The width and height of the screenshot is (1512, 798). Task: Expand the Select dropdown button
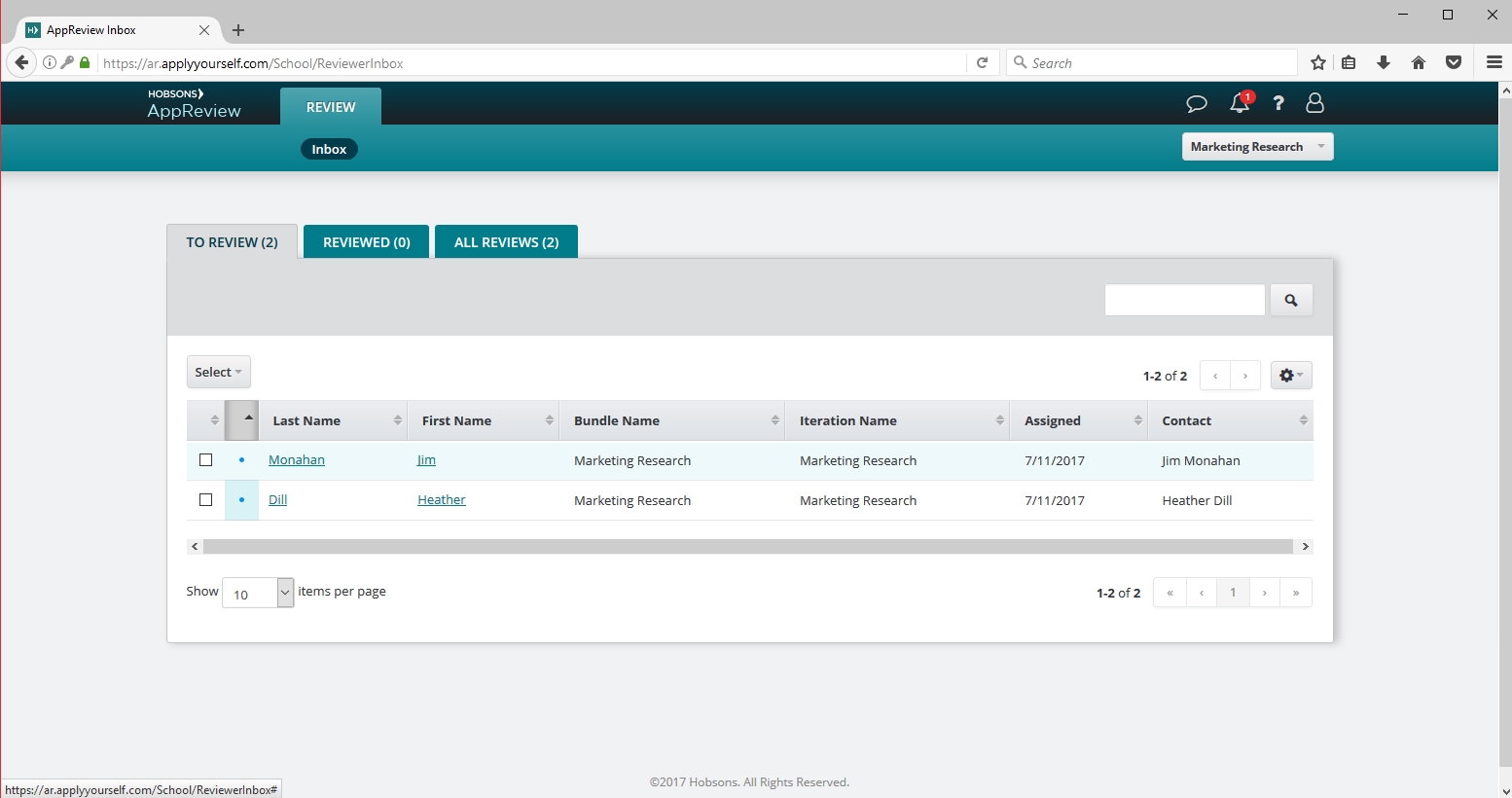pos(218,373)
